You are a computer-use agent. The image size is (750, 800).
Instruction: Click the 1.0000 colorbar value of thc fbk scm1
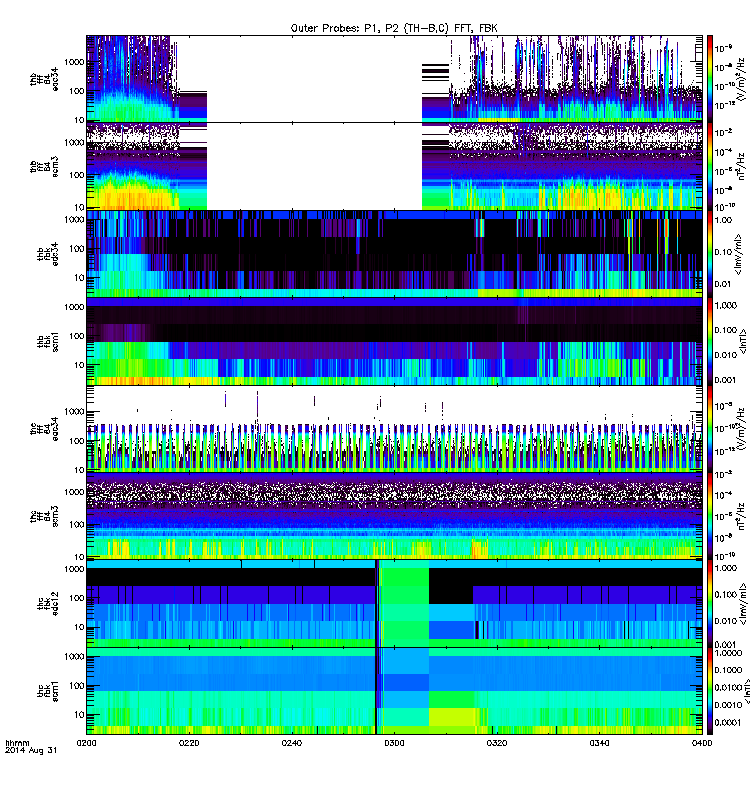(x=728, y=653)
